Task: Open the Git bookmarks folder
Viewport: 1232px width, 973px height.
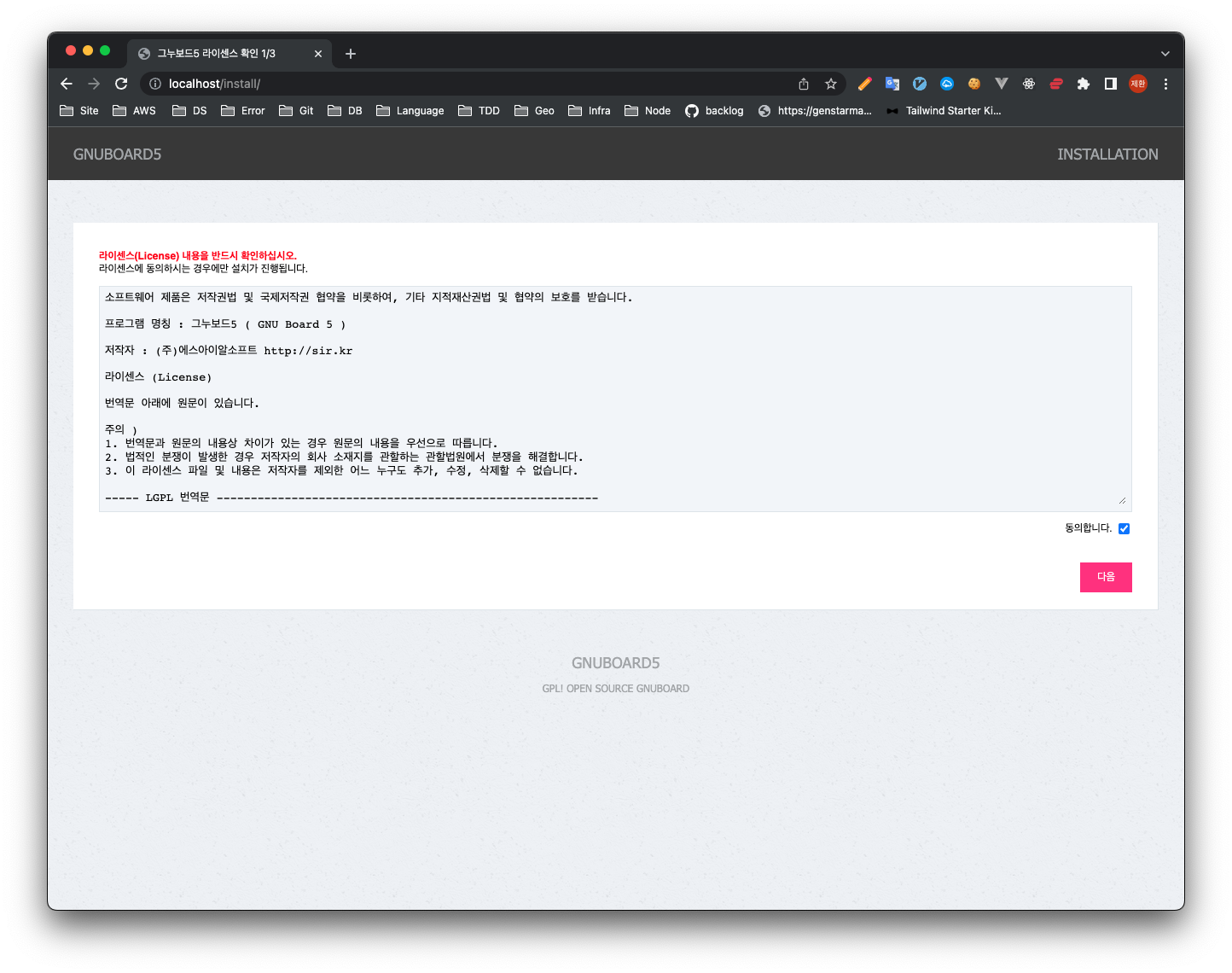Action: (x=297, y=111)
